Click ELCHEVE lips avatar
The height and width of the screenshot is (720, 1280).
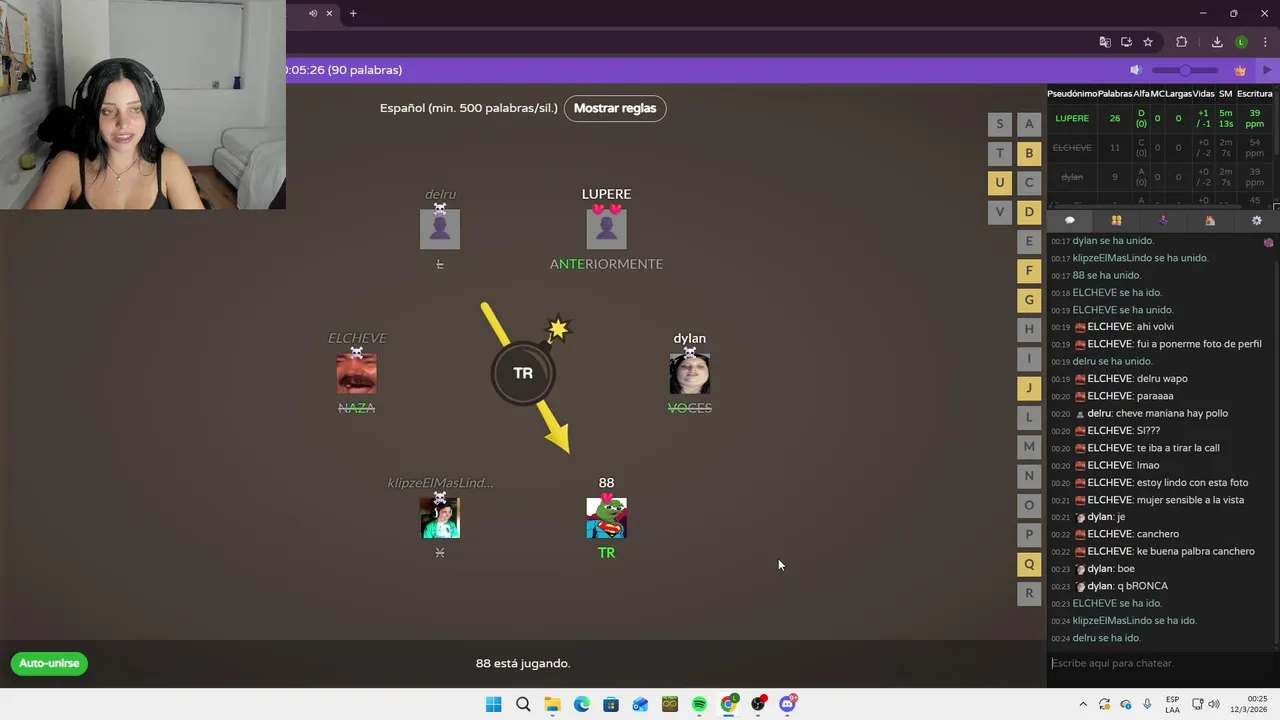point(357,373)
